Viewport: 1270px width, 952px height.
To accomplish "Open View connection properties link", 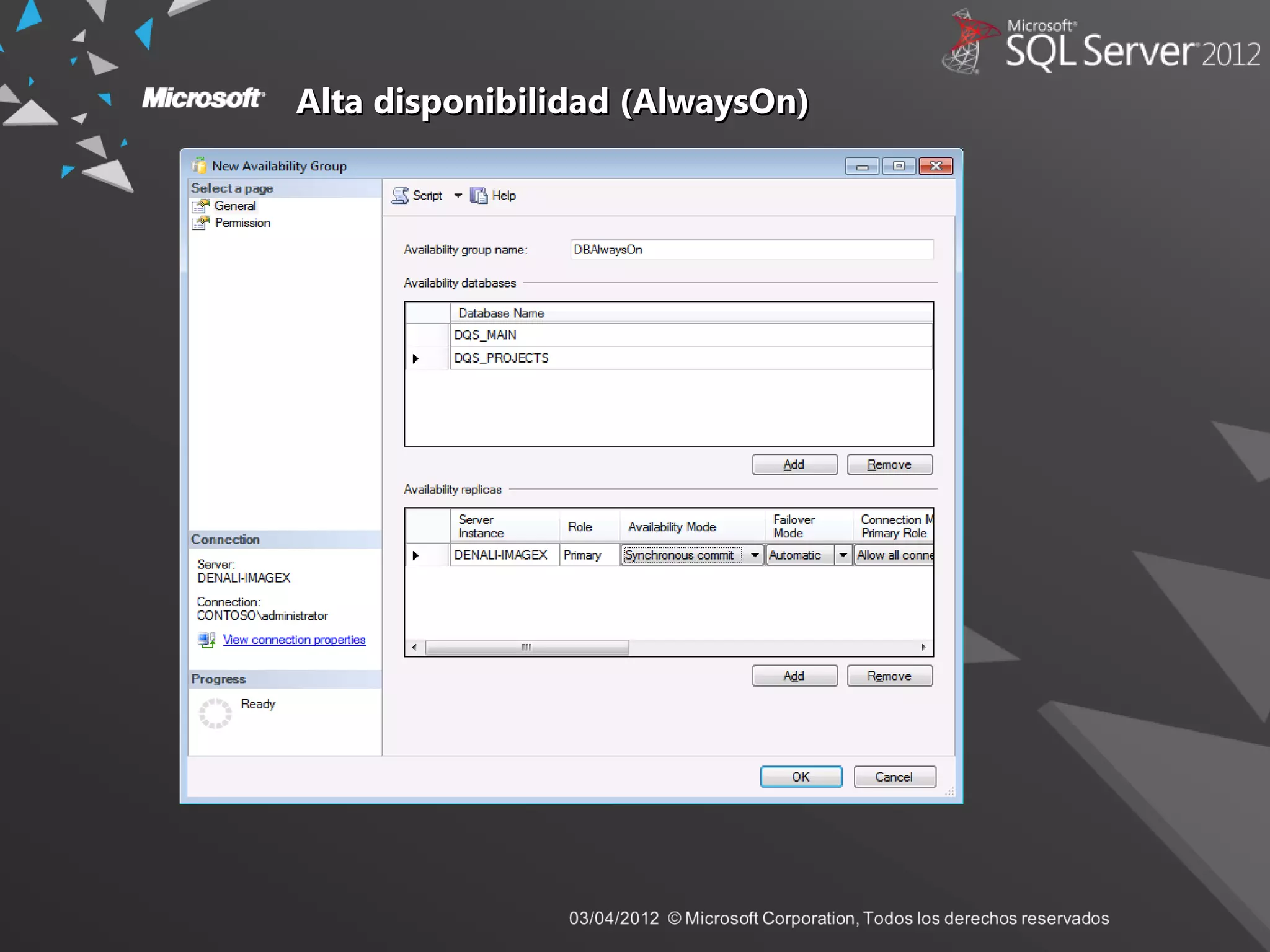I will tap(294, 640).
